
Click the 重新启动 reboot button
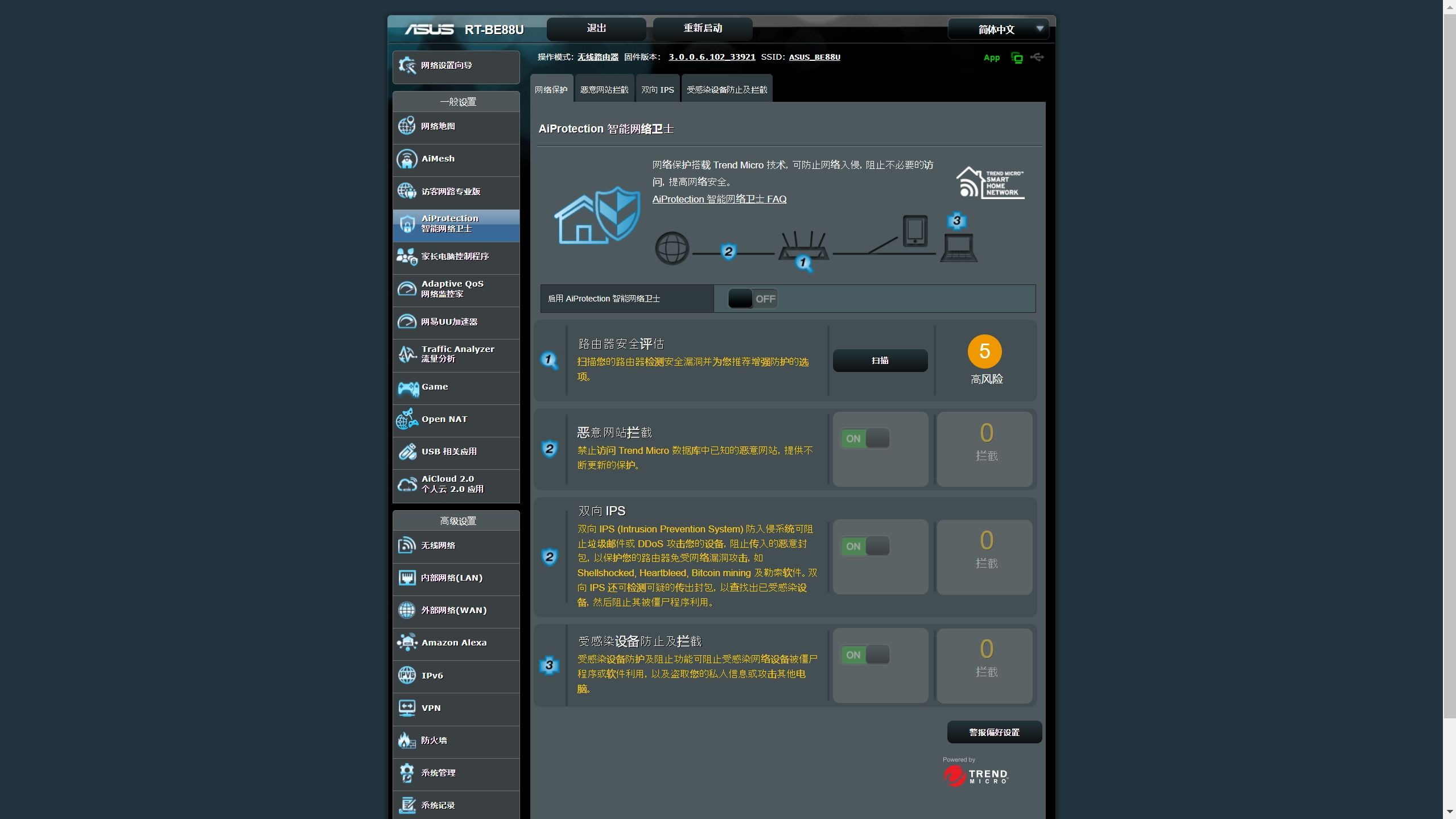(703, 28)
